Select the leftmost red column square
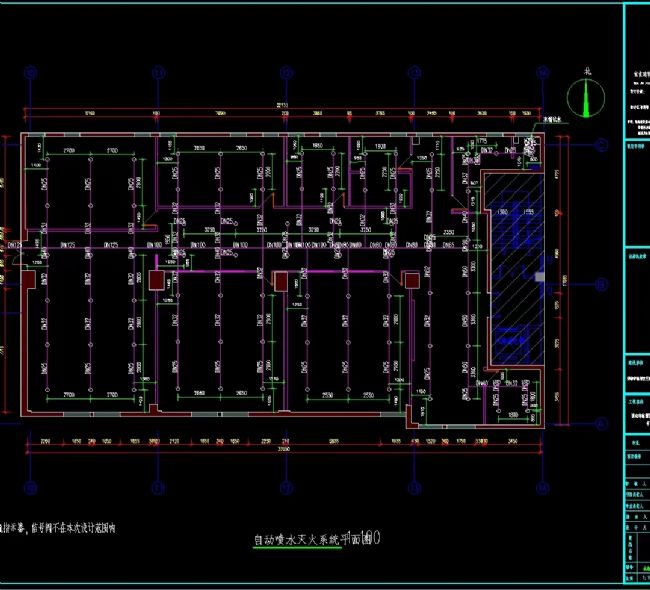 click(x=157, y=281)
